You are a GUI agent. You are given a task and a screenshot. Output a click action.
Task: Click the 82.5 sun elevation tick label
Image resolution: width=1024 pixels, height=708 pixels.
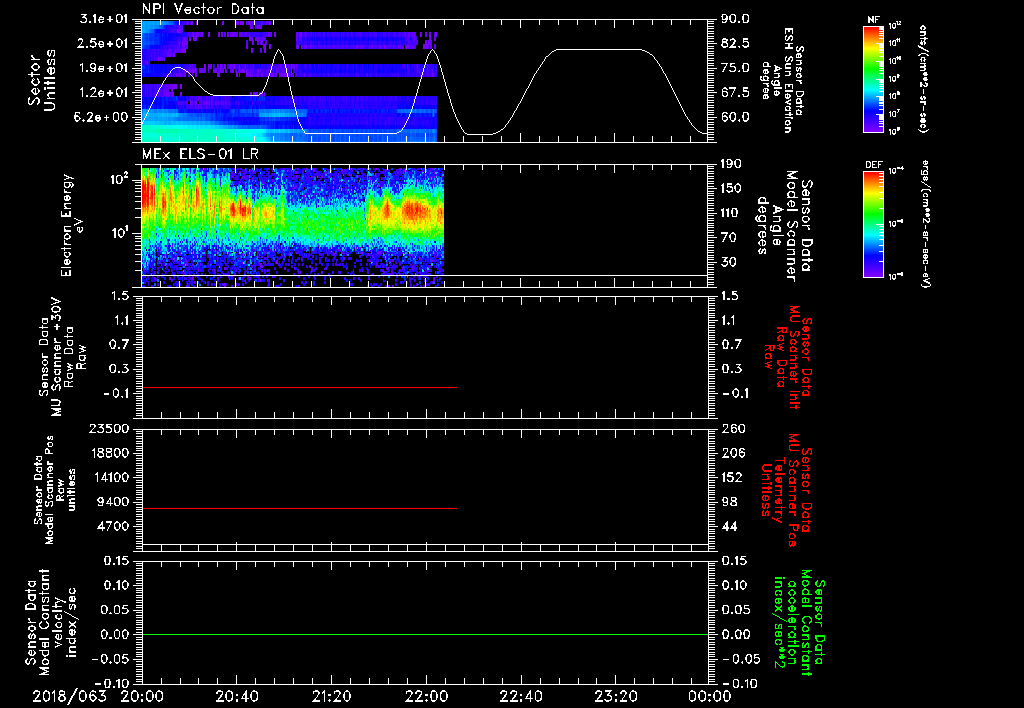[x=735, y=43]
